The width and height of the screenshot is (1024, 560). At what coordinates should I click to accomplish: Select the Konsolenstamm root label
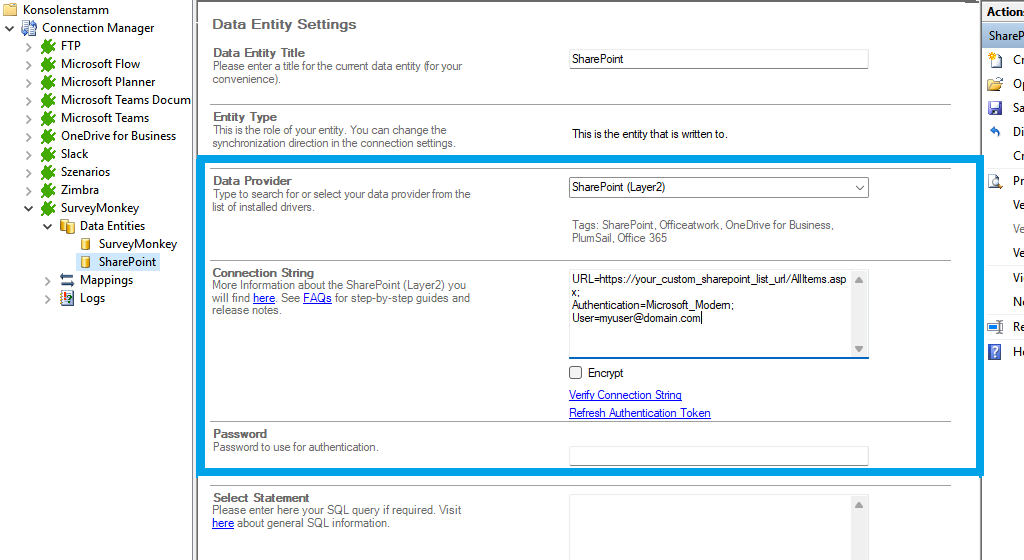click(65, 10)
